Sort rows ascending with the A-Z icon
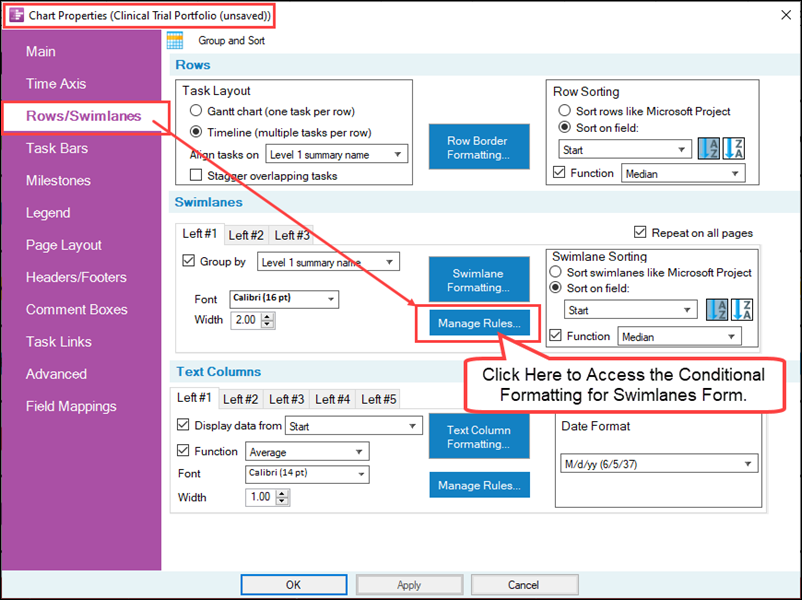This screenshot has width=802, height=600. [710, 147]
